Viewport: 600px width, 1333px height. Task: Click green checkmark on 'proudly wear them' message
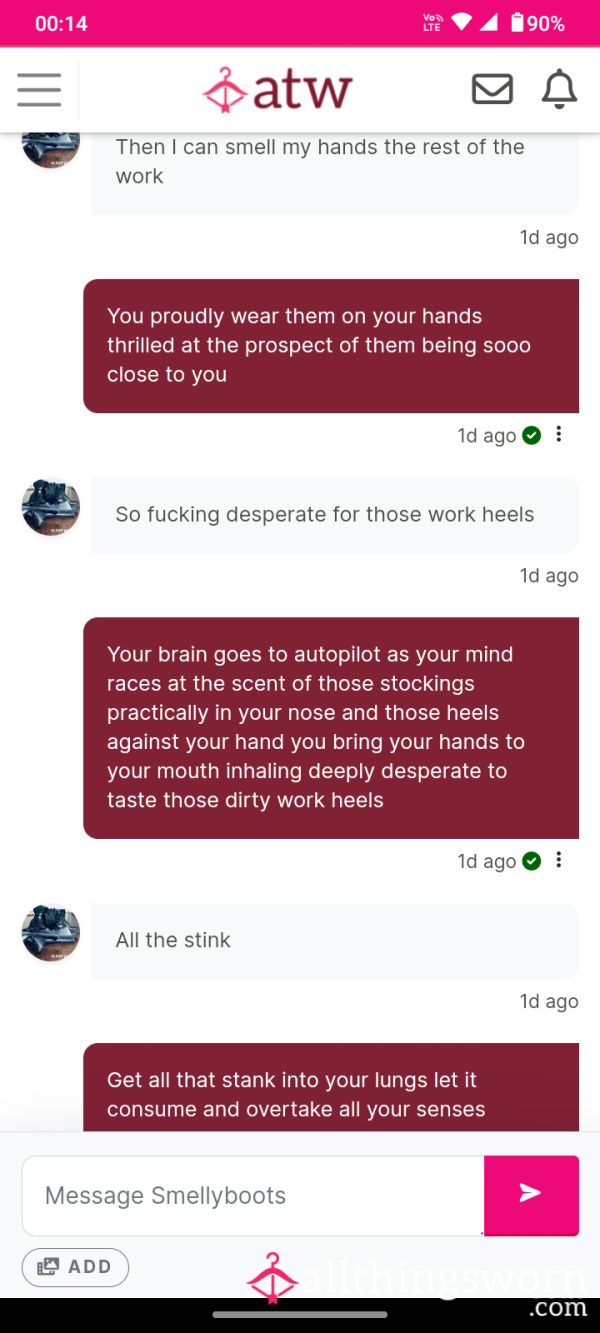pyautogui.click(x=532, y=435)
